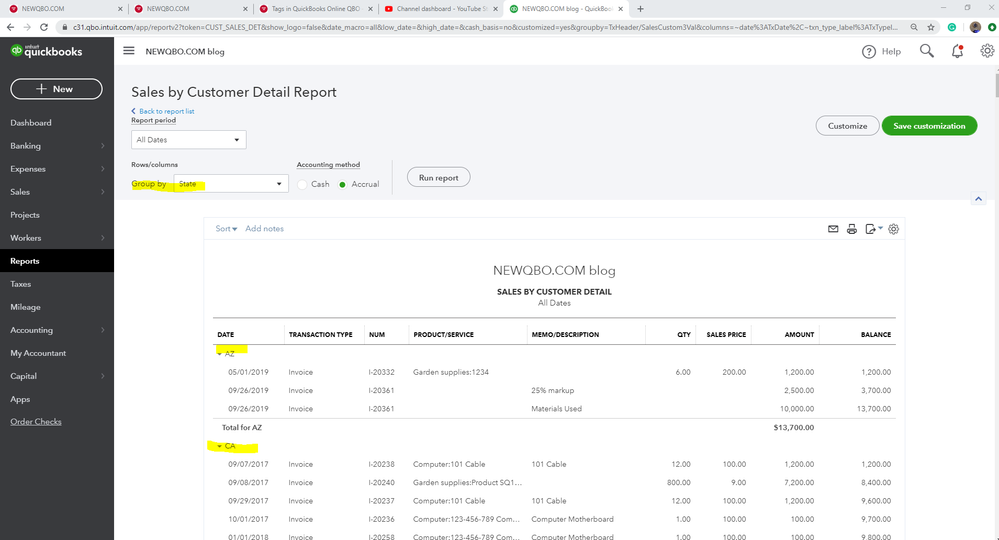Image resolution: width=999 pixels, height=540 pixels.
Task: Collapse the CA group rows
Action: tap(219, 446)
